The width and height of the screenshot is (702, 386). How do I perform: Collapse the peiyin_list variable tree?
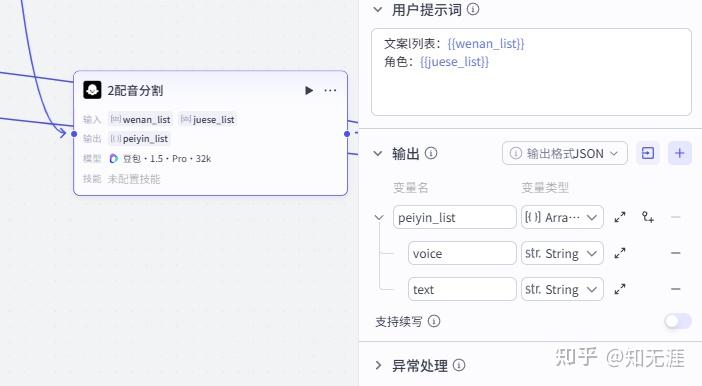[x=379, y=218]
